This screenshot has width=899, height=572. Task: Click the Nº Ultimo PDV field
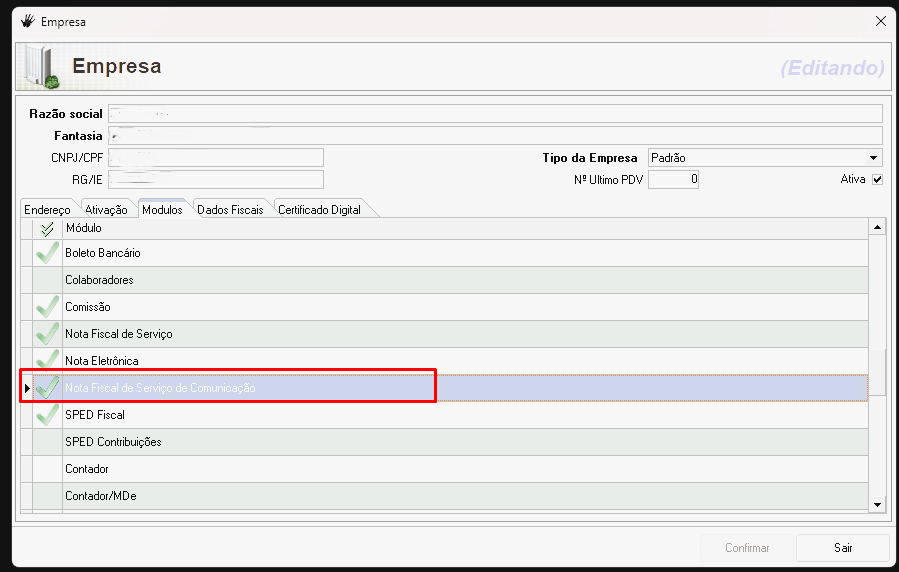pyautogui.click(x=672, y=180)
